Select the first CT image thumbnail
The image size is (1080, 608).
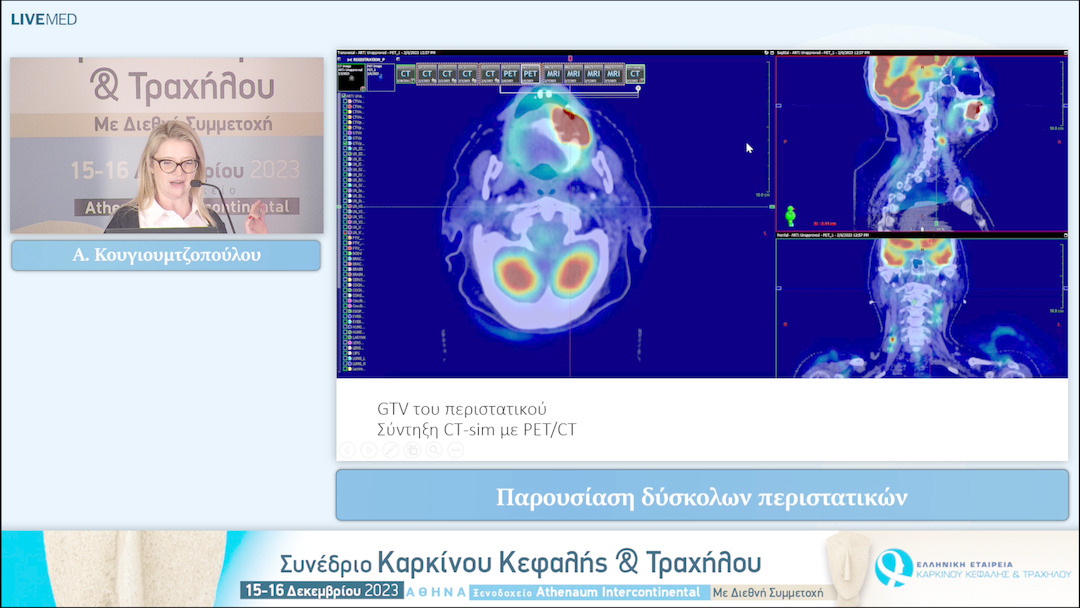tap(406, 73)
